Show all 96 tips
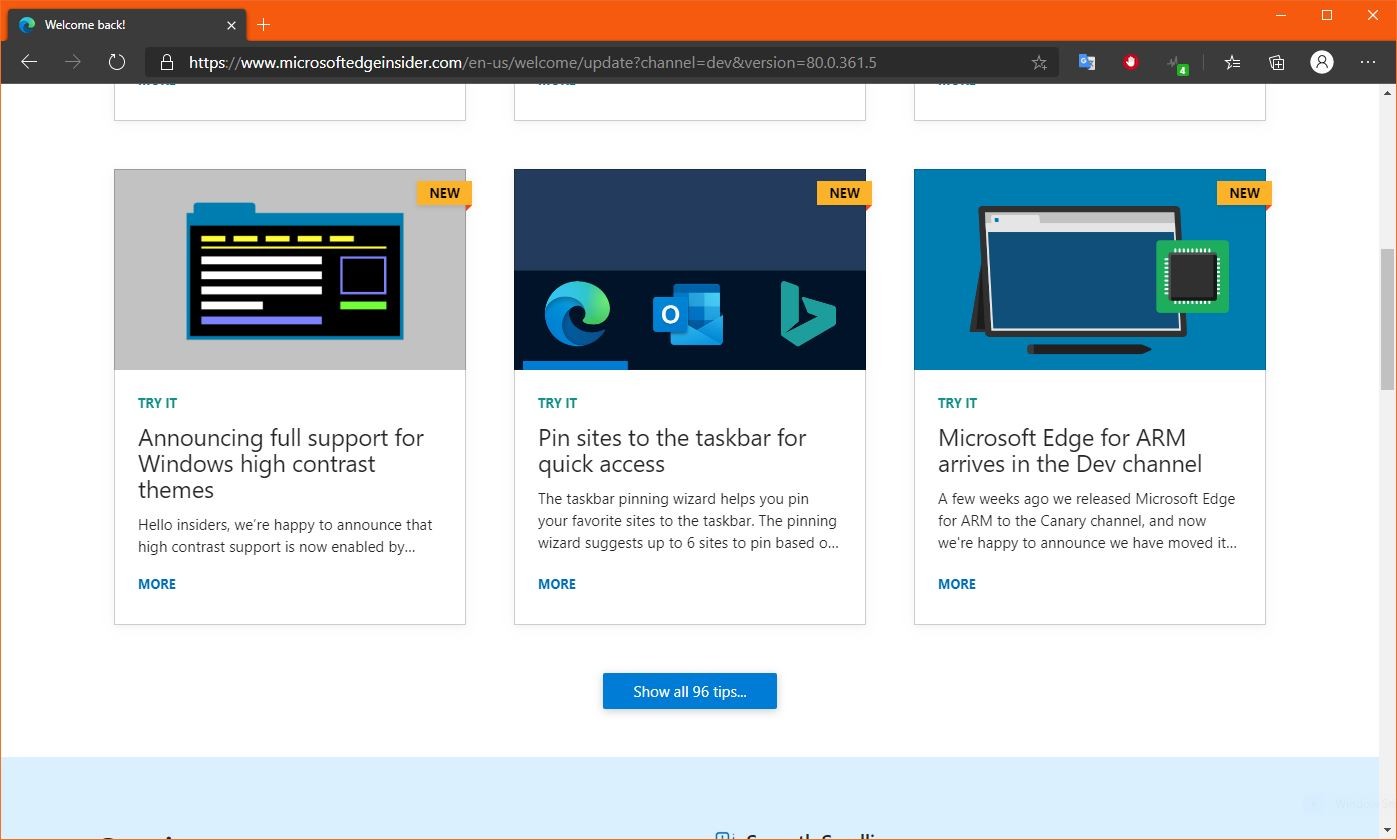The image size is (1397, 840). tap(690, 691)
